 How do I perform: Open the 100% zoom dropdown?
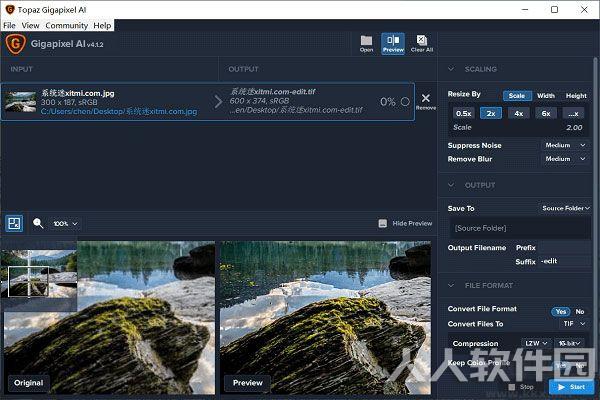tap(65, 224)
